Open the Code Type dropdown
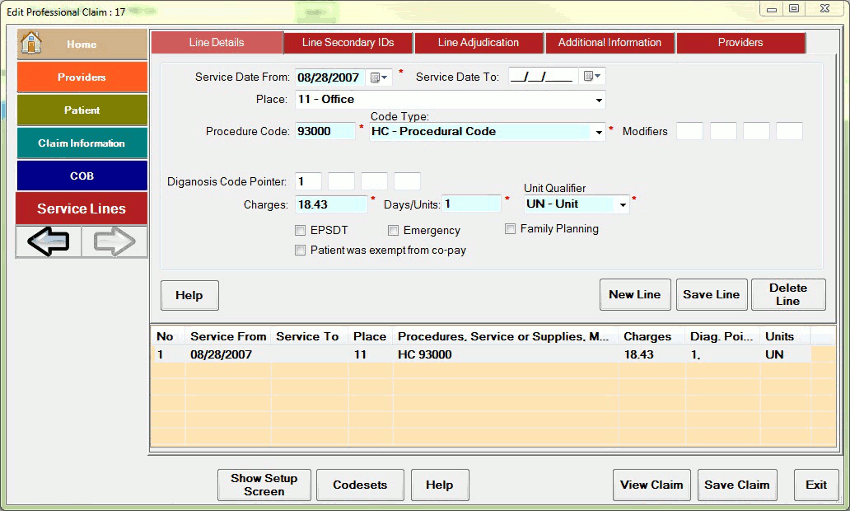 coord(599,132)
